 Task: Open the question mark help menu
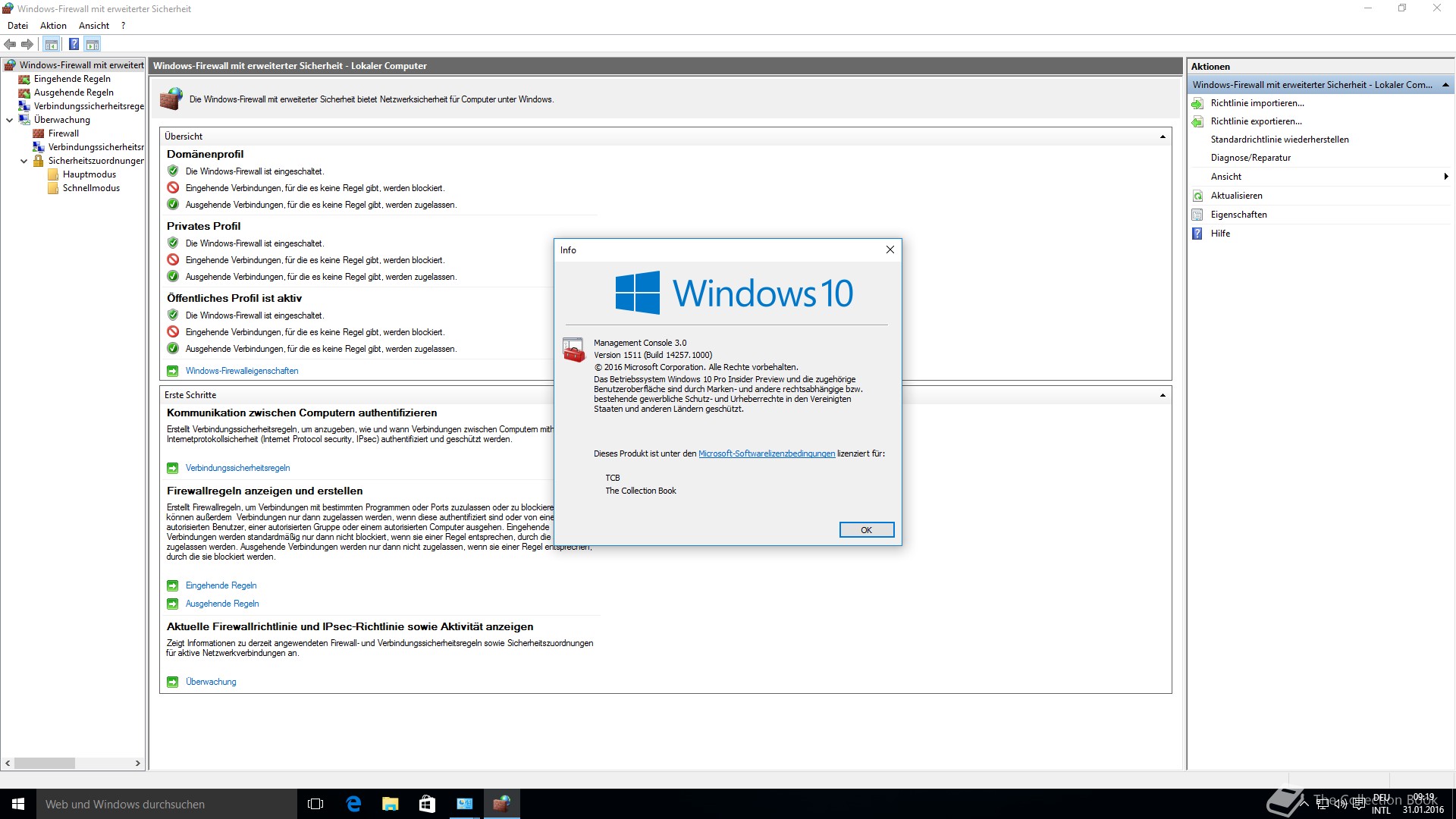click(123, 26)
